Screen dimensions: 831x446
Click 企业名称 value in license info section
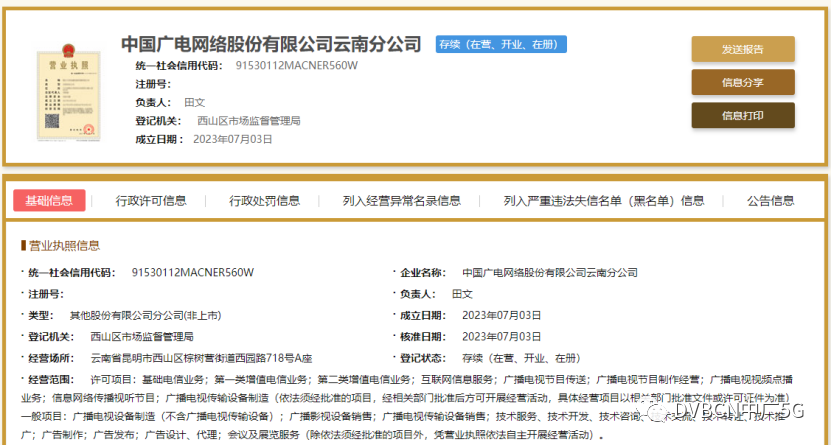pyautogui.click(x=550, y=272)
